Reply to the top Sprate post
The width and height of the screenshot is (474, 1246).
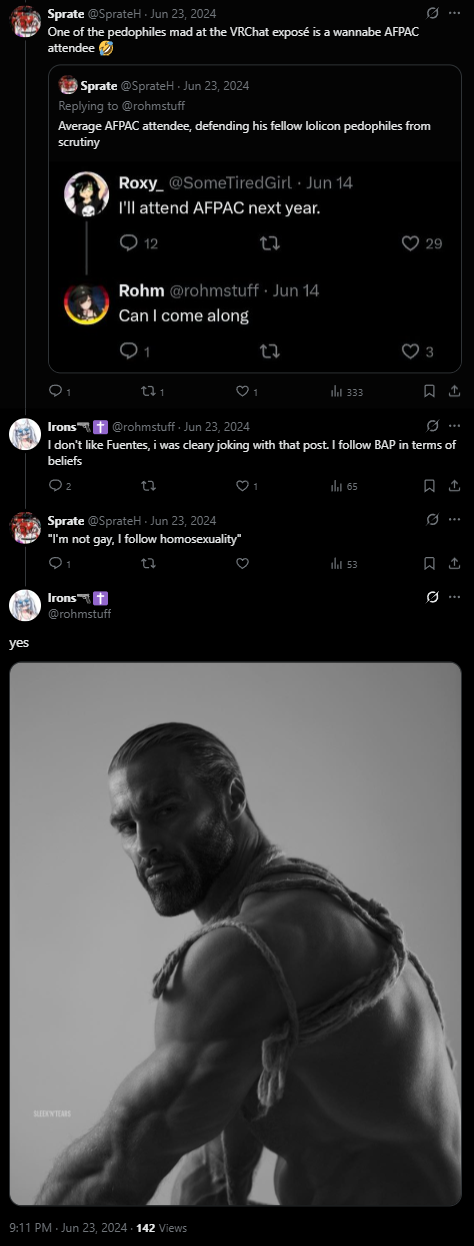(x=59, y=392)
